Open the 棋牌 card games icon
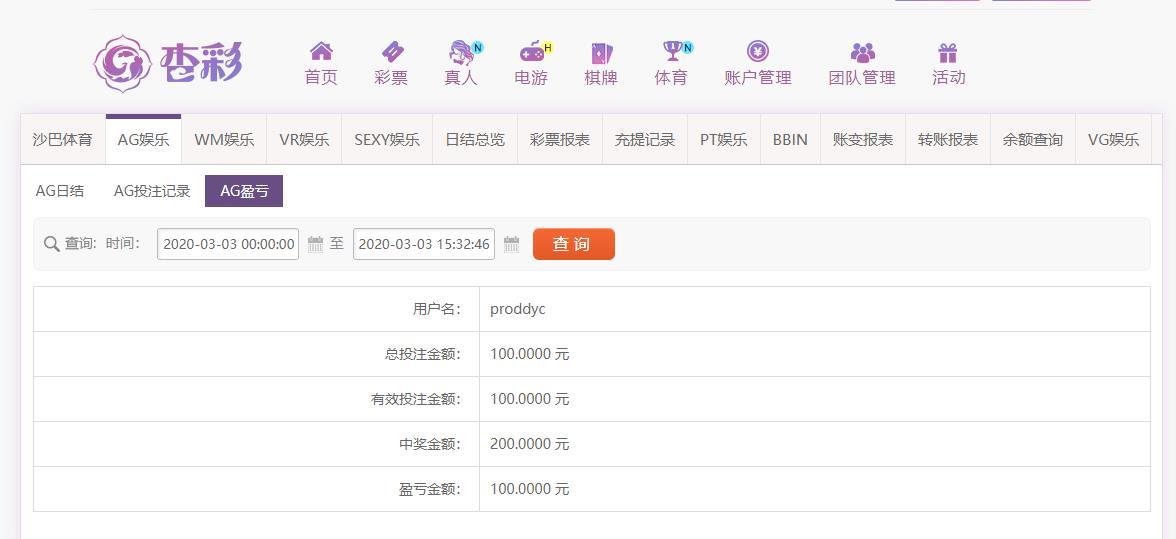This screenshot has width=1176, height=539. point(602,52)
